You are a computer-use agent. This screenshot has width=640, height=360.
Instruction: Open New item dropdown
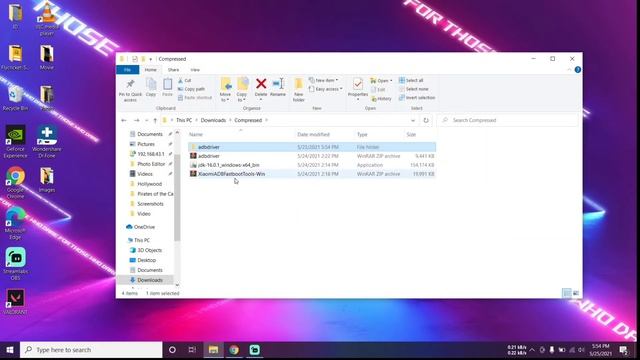(323, 80)
